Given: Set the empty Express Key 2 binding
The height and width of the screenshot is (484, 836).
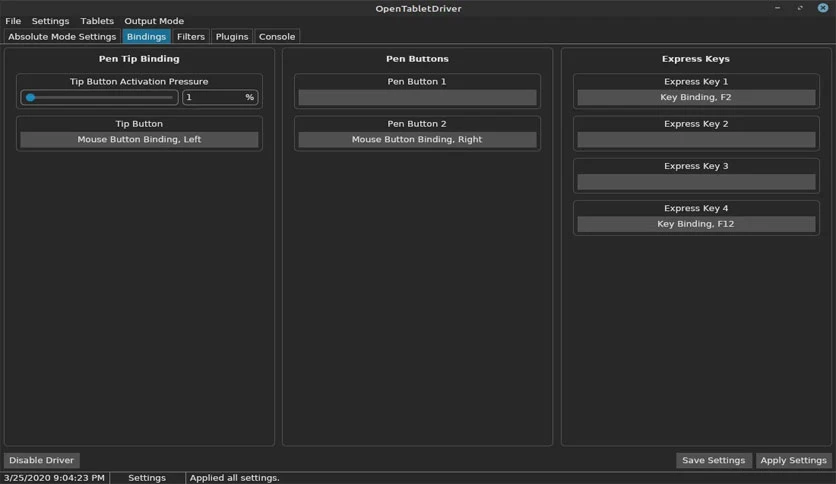Looking at the screenshot, I should (696, 140).
